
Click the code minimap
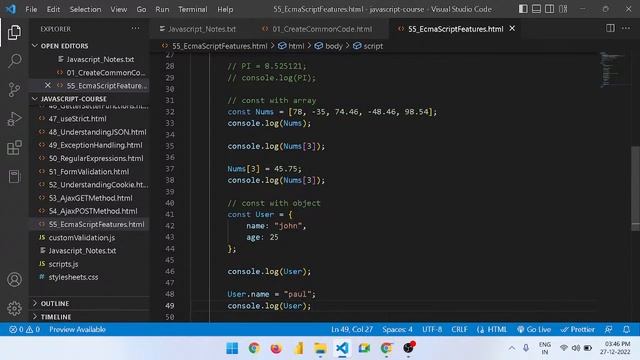(x=612, y=69)
